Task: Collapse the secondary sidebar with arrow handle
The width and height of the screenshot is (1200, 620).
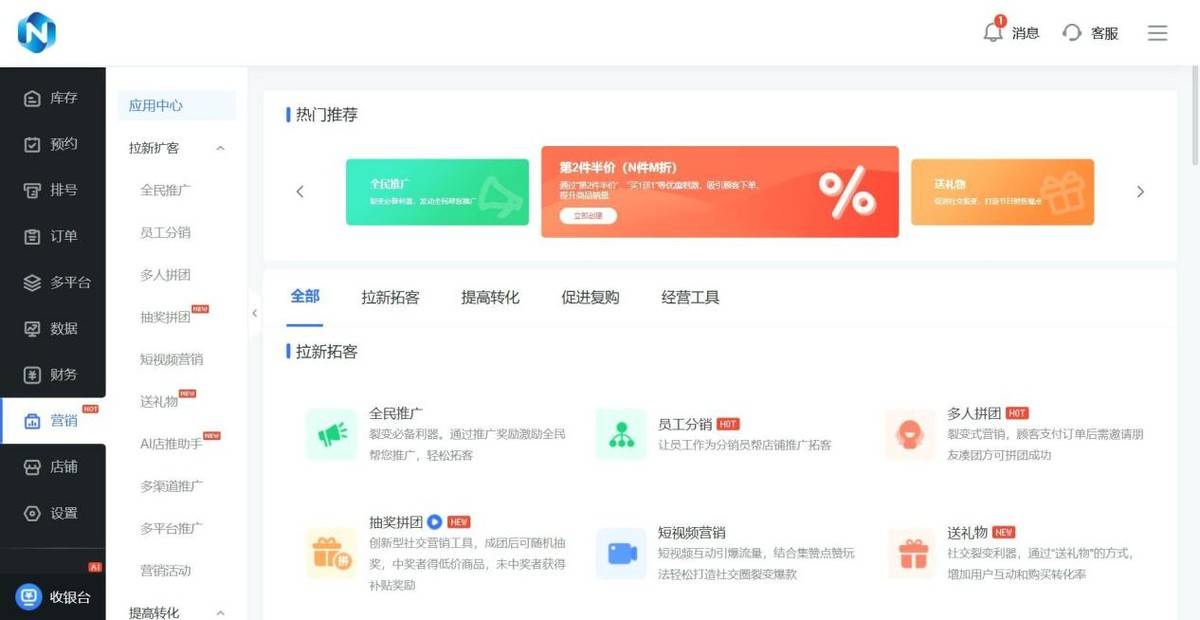Action: click(254, 313)
